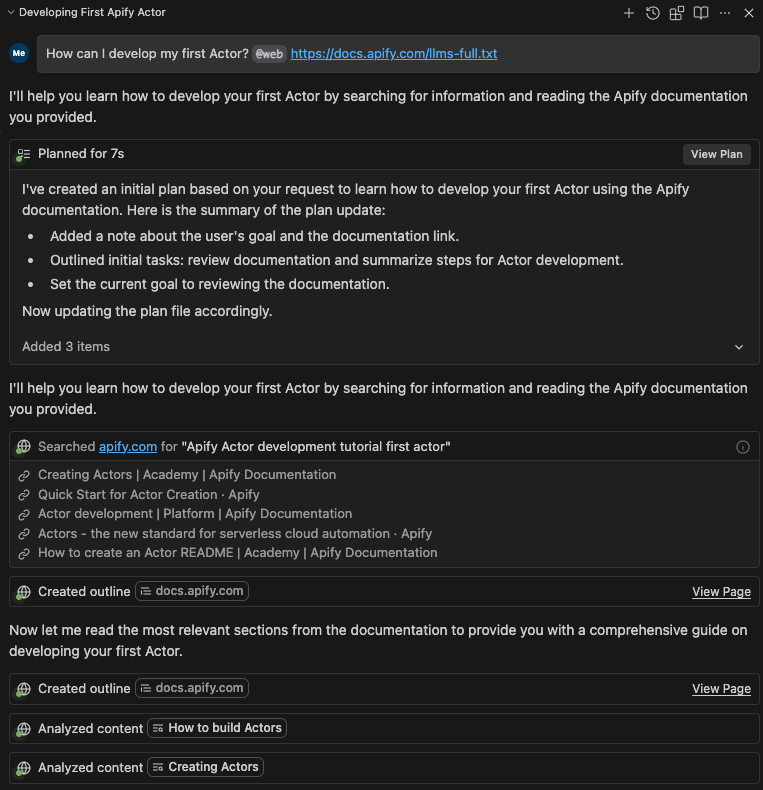The height and width of the screenshot is (790, 763).
Task: Open the grid-shaped panel icon in header
Action: click(677, 13)
